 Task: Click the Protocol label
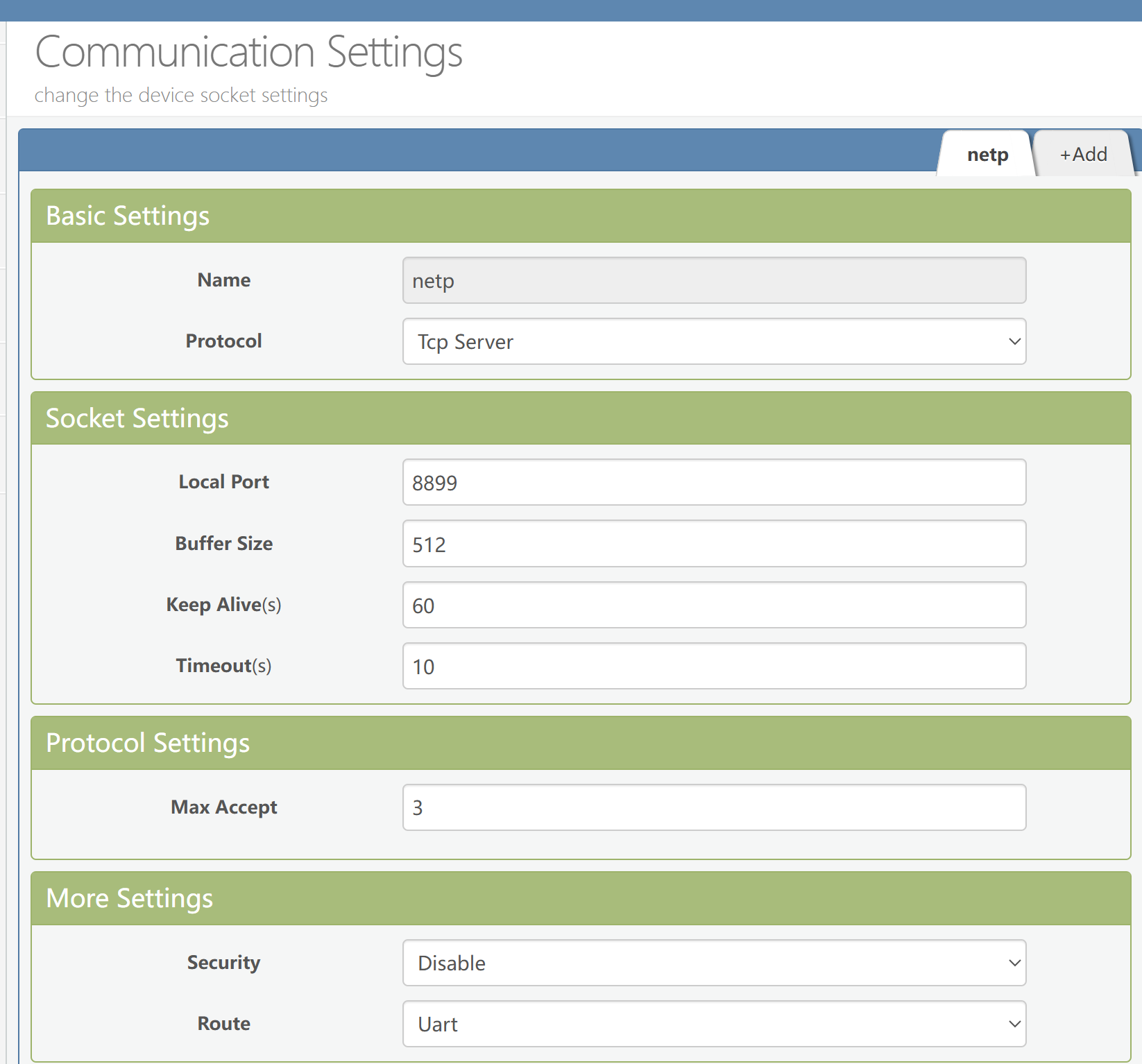[223, 341]
